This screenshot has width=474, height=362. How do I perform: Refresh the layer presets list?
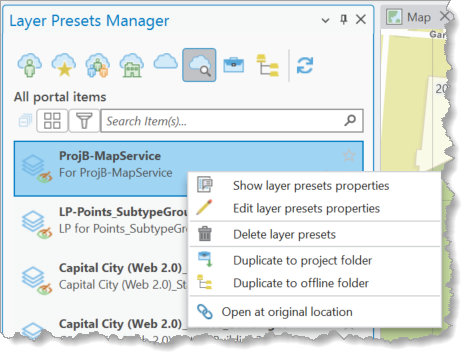click(305, 65)
